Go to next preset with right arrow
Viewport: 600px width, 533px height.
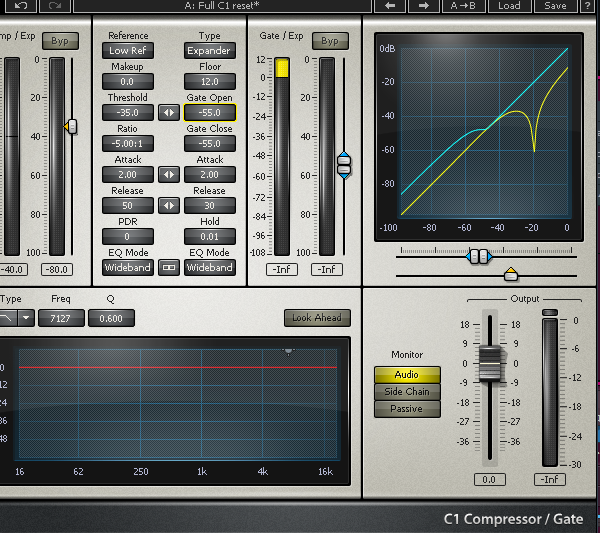pyautogui.click(x=424, y=5)
